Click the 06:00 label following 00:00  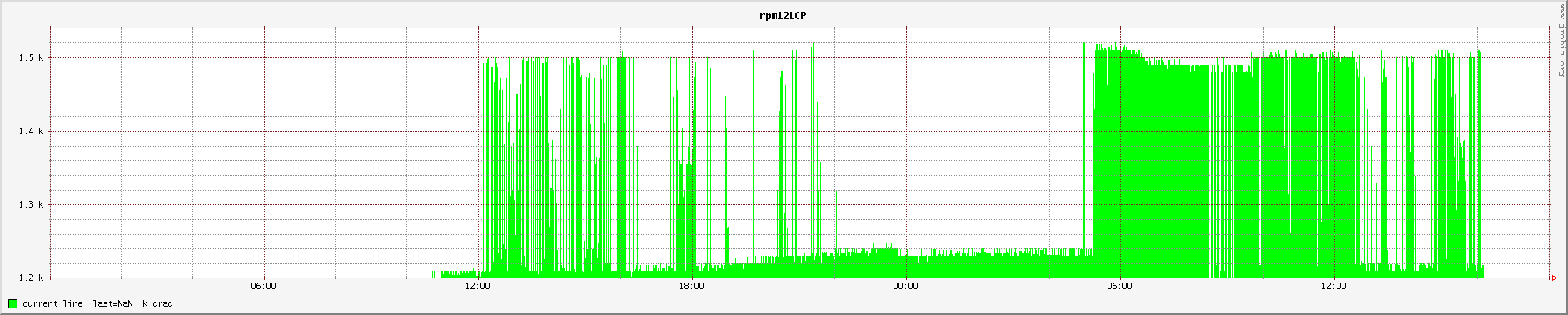pyautogui.click(x=1120, y=287)
